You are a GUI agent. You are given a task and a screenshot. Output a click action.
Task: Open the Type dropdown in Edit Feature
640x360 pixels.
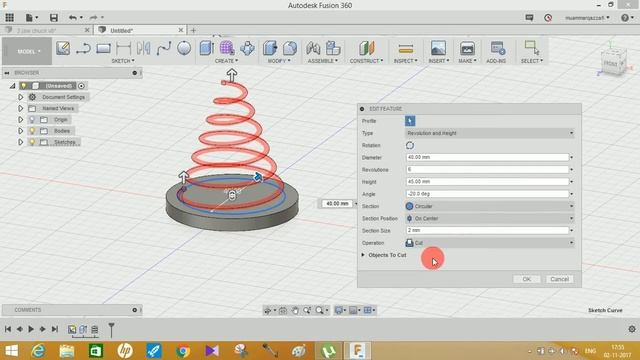tap(490, 133)
